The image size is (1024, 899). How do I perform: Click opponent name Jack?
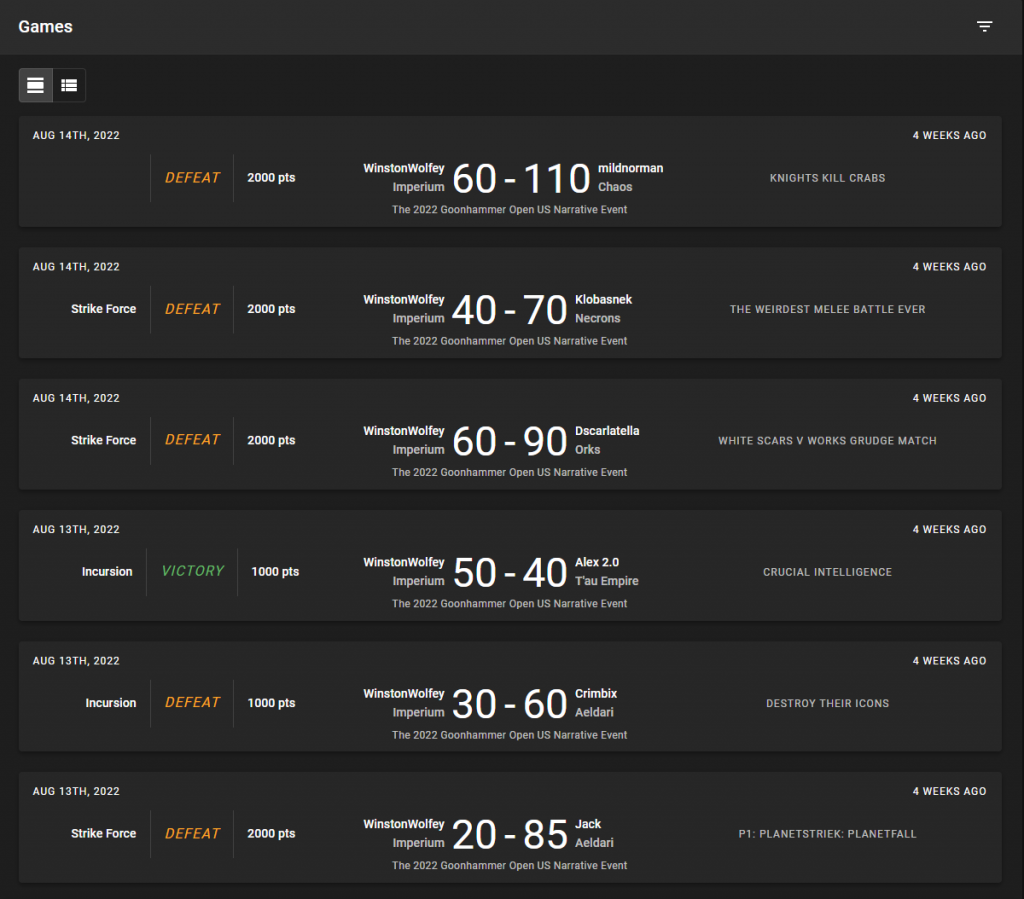pyautogui.click(x=588, y=824)
